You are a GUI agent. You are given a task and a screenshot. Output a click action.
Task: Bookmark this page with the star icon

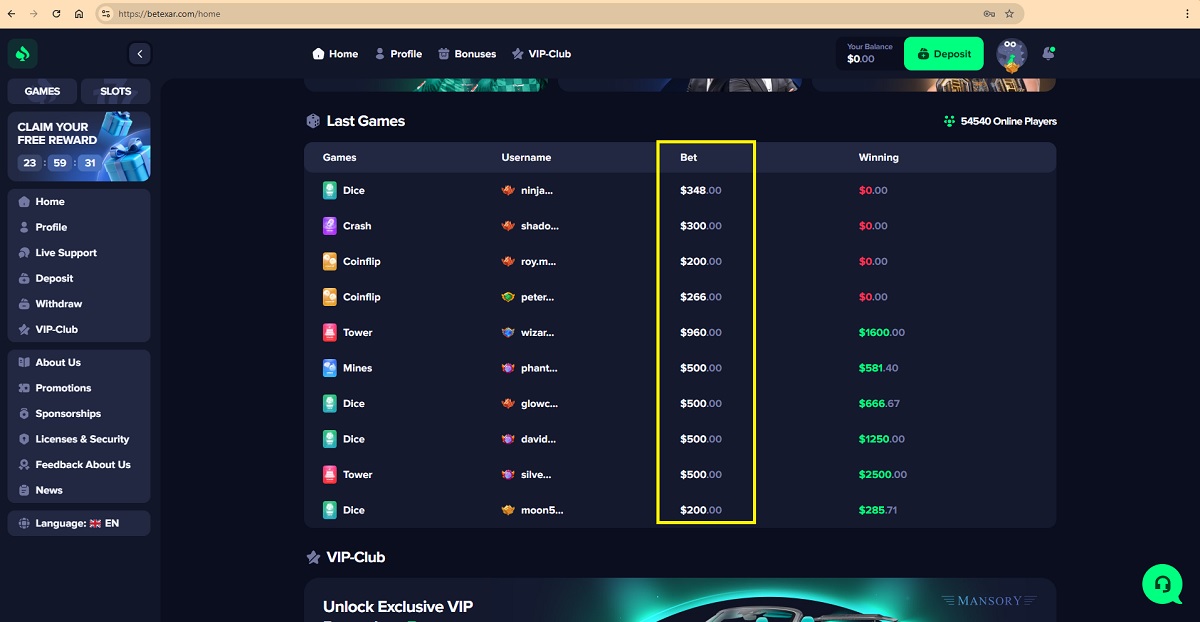point(1009,14)
